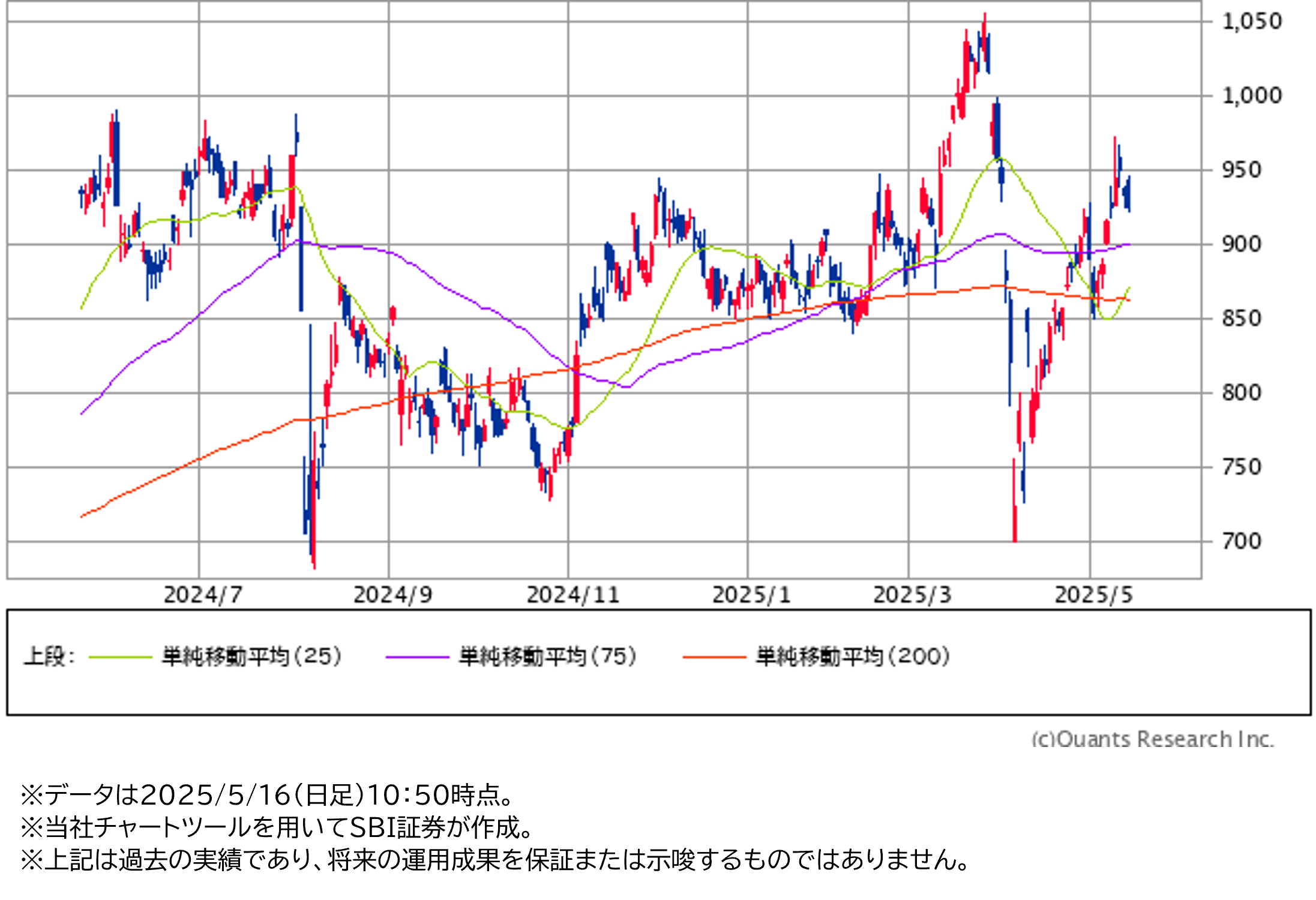The image size is (1316, 900).
Task: Click the 2024/11 date axis label
Action: (x=572, y=595)
